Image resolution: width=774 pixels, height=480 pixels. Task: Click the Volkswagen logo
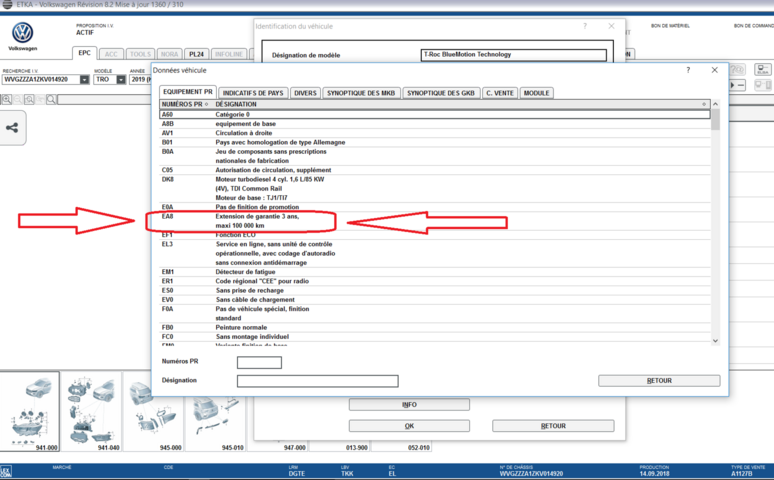[x=22, y=33]
